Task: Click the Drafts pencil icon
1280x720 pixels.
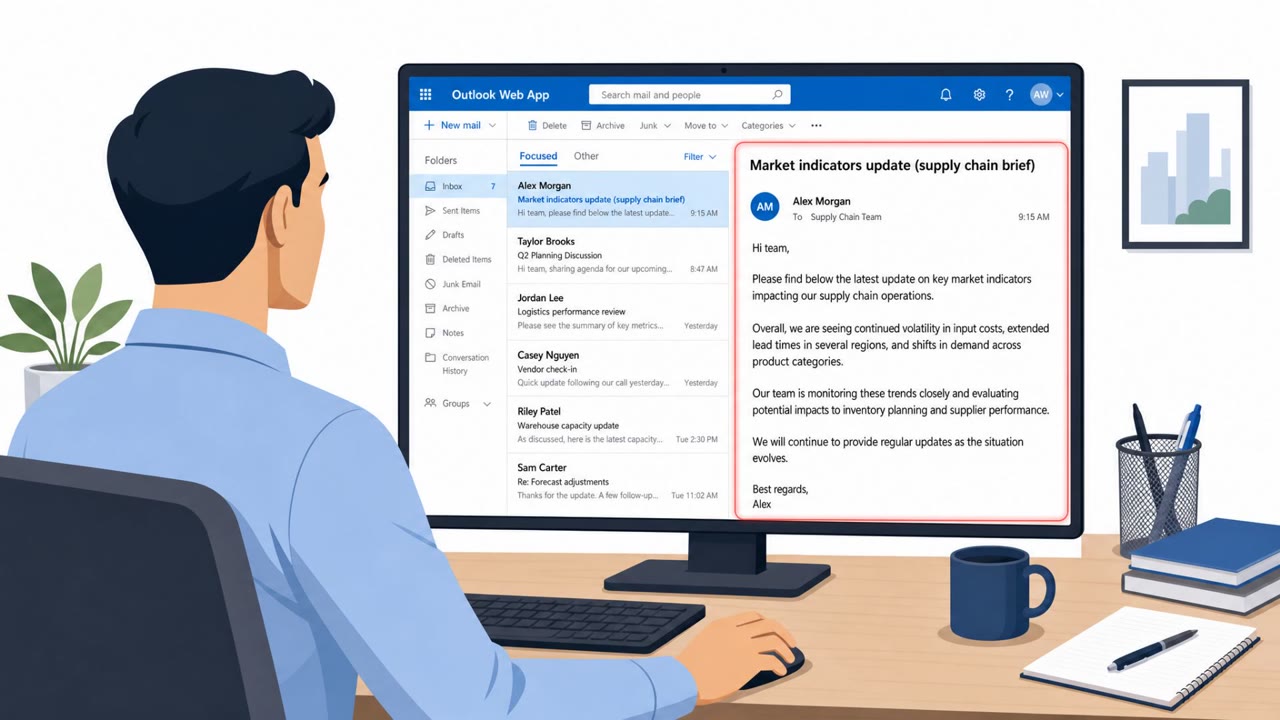Action: (430, 235)
